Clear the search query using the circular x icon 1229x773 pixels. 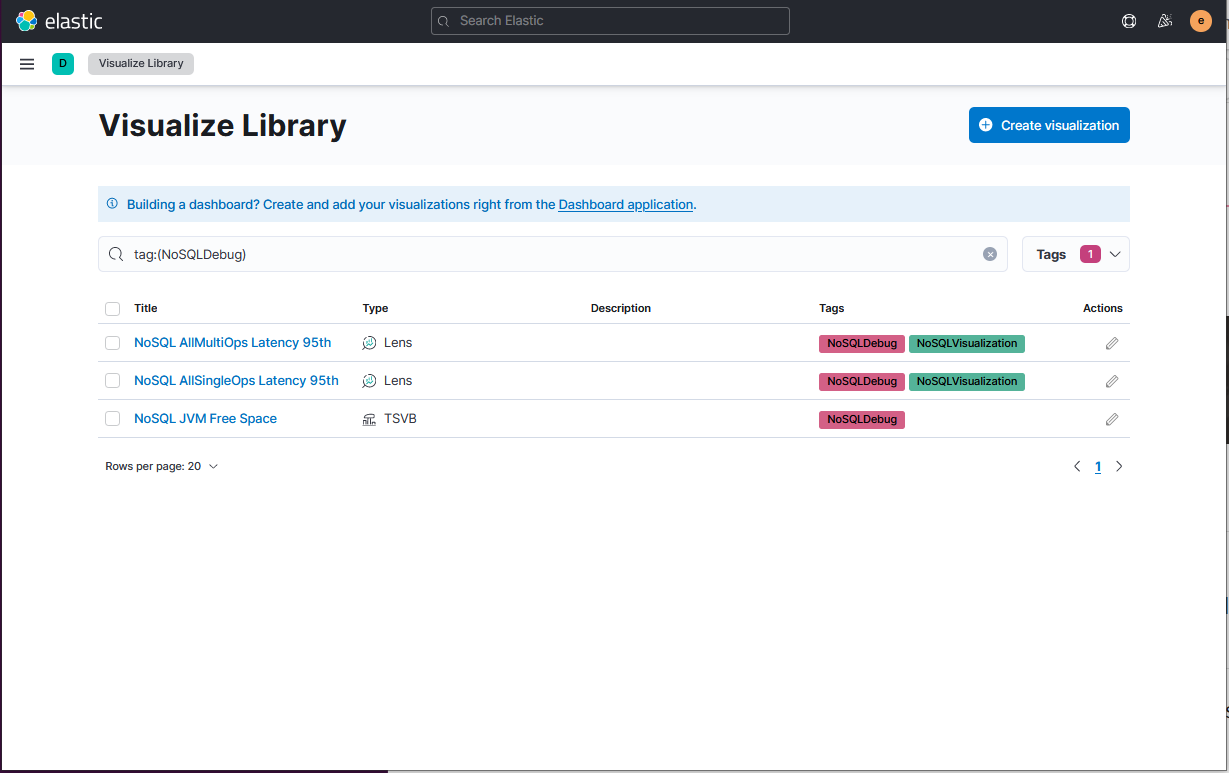990,254
